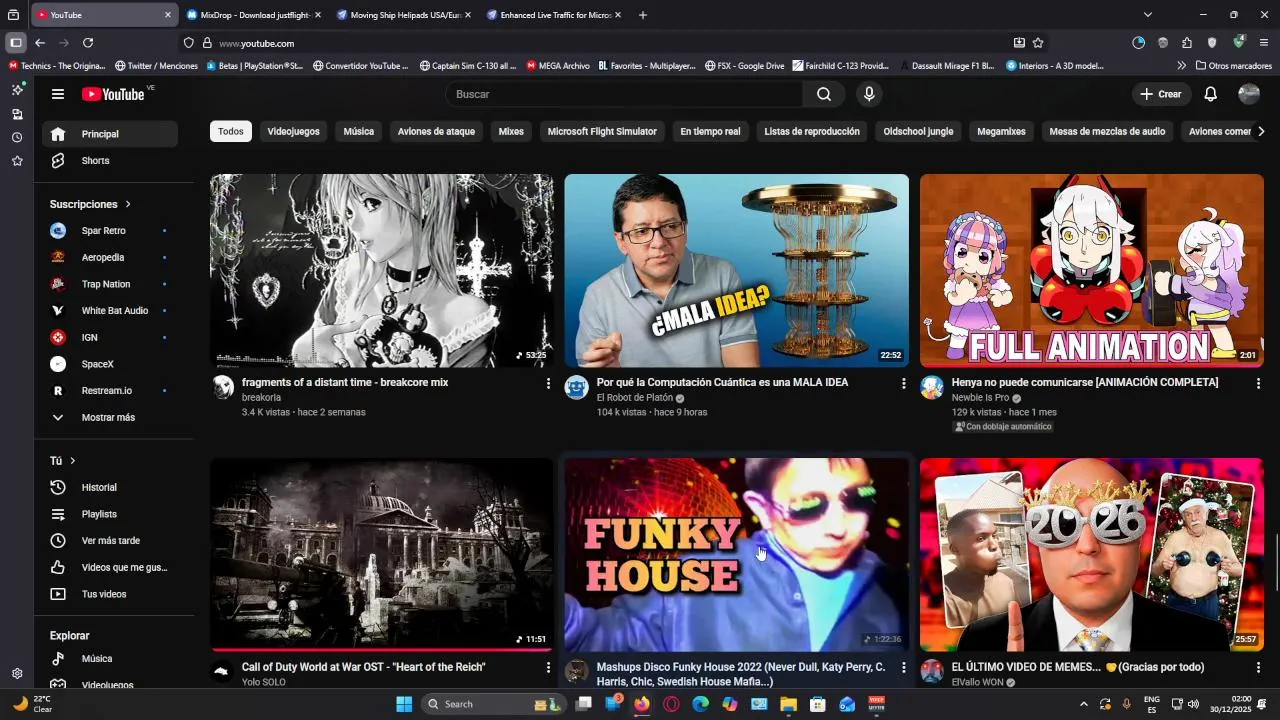This screenshot has height=720, width=1280.
Task: Open the notifications bell
Action: coord(1210,94)
